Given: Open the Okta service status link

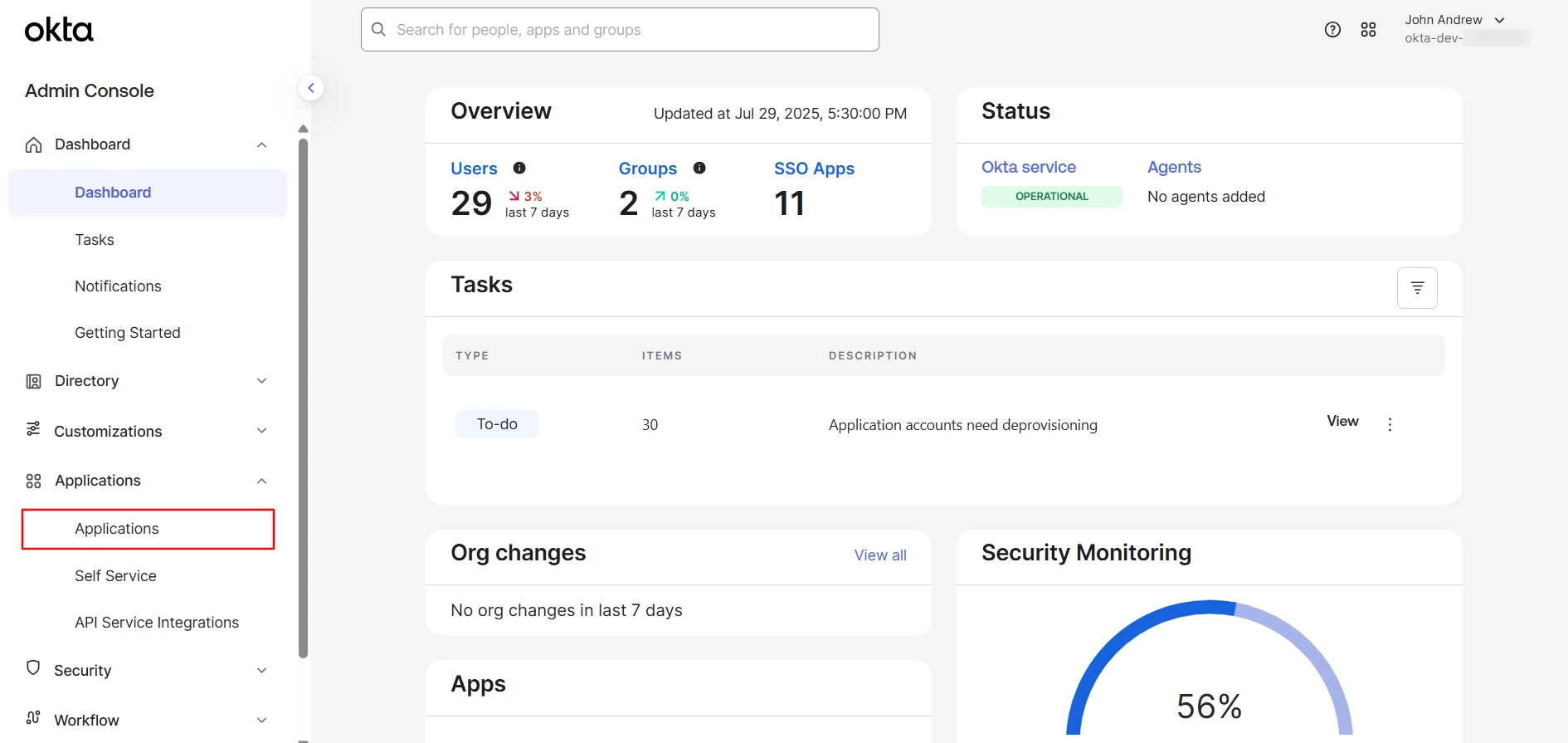Looking at the screenshot, I should (x=1029, y=167).
